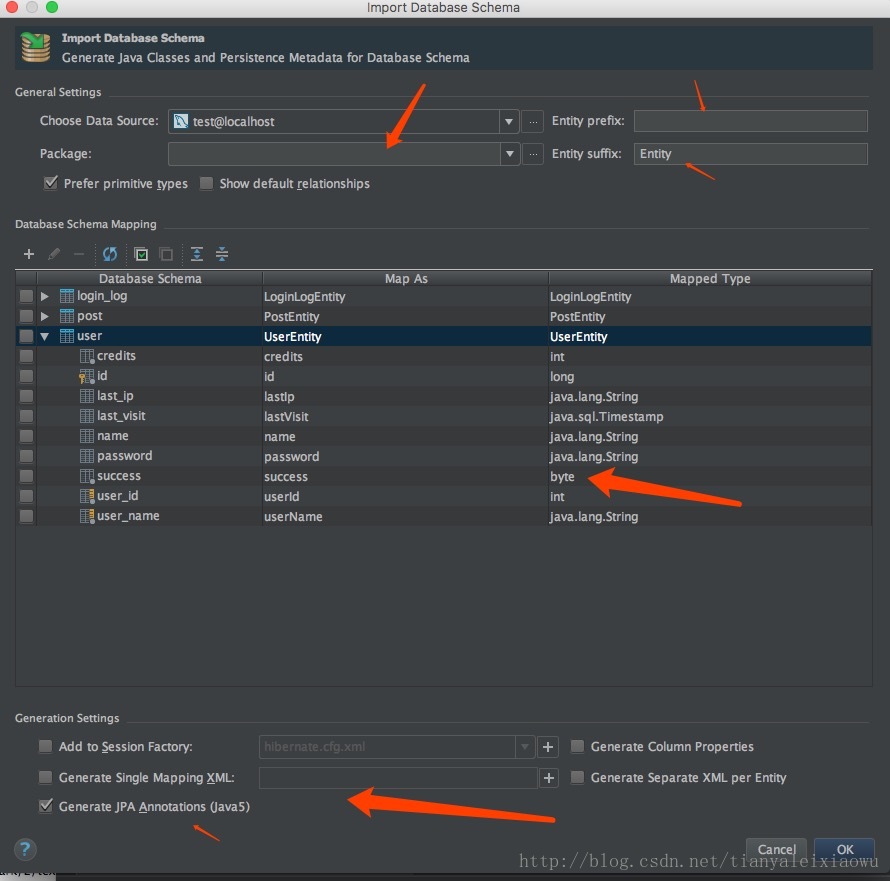
Task: Select the userName Map As cell
Action: (x=406, y=517)
